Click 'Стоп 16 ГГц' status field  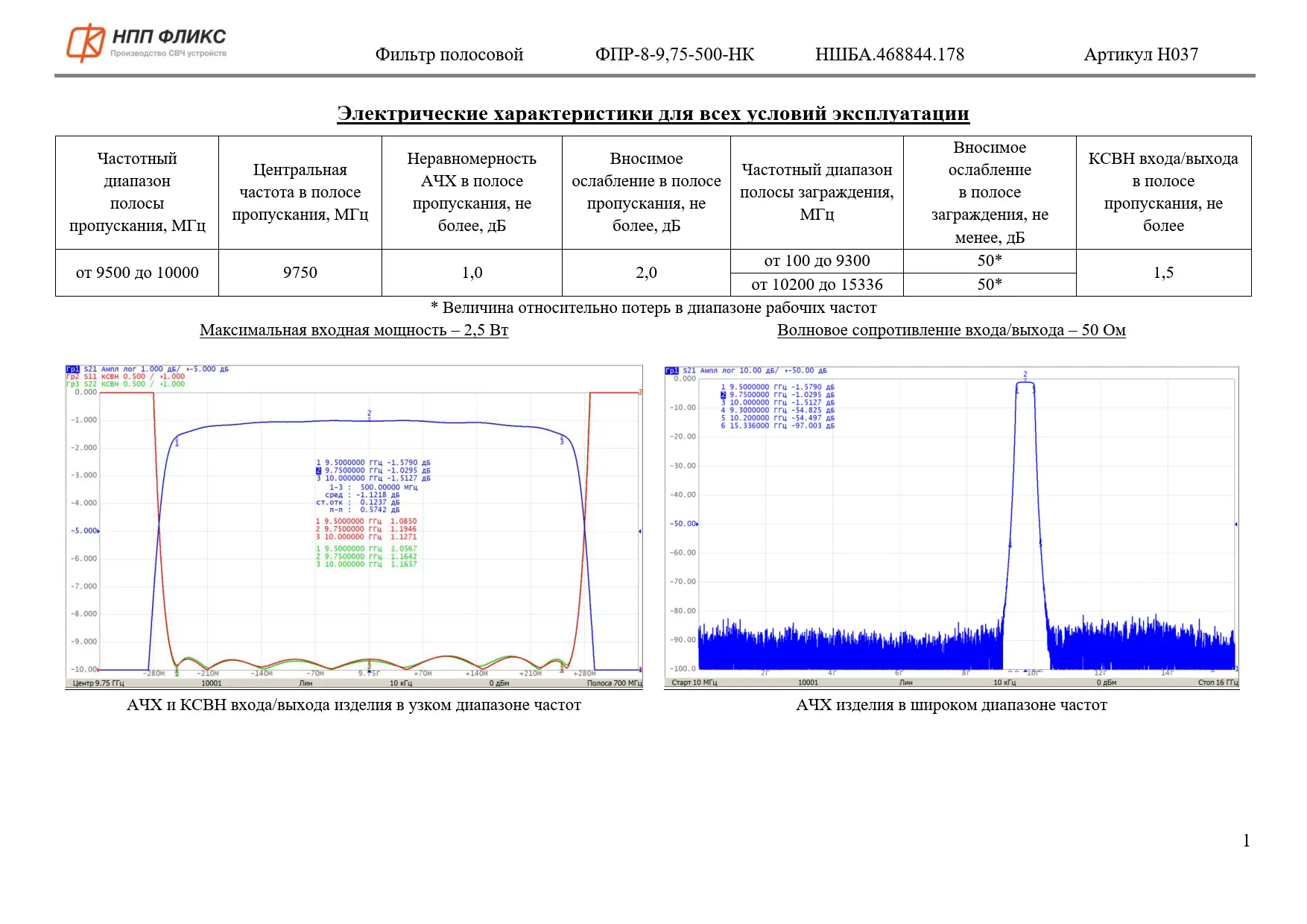(x=1218, y=682)
